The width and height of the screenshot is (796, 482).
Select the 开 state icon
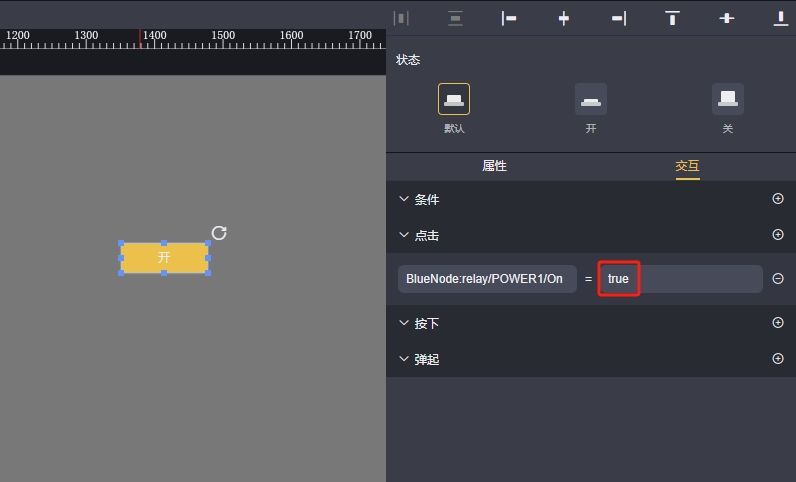[x=591, y=99]
